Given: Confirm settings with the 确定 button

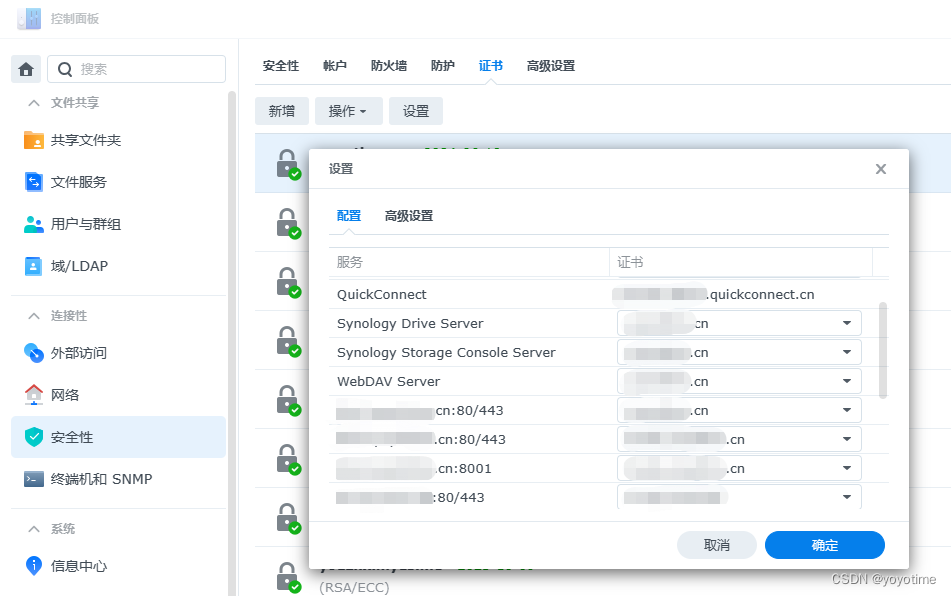Looking at the screenshot, I should point(824,545).
